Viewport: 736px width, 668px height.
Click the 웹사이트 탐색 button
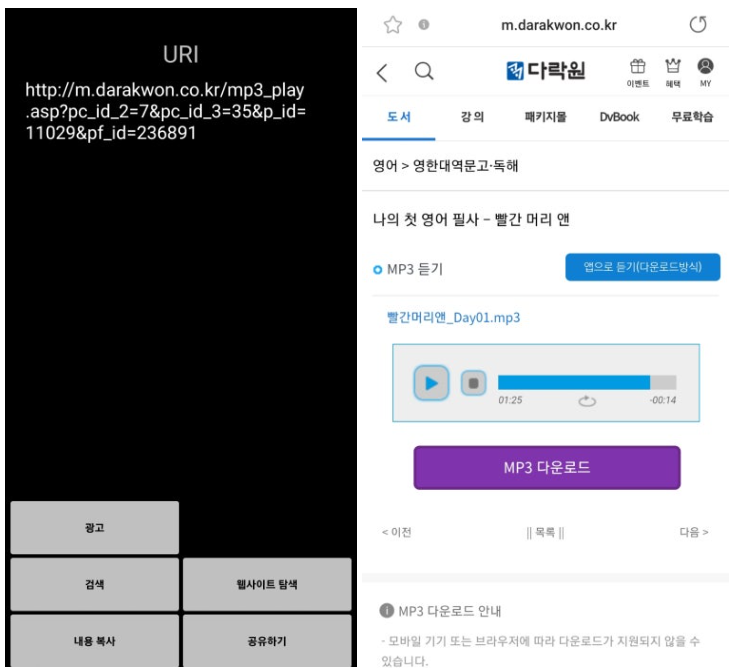267,584
